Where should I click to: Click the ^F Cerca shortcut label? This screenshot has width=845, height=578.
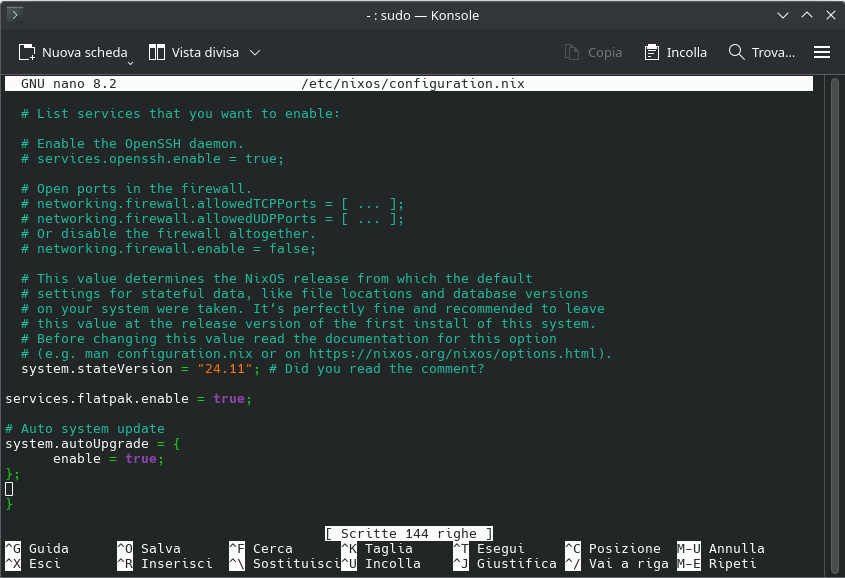pyautogui.click(x=261, y=548)
